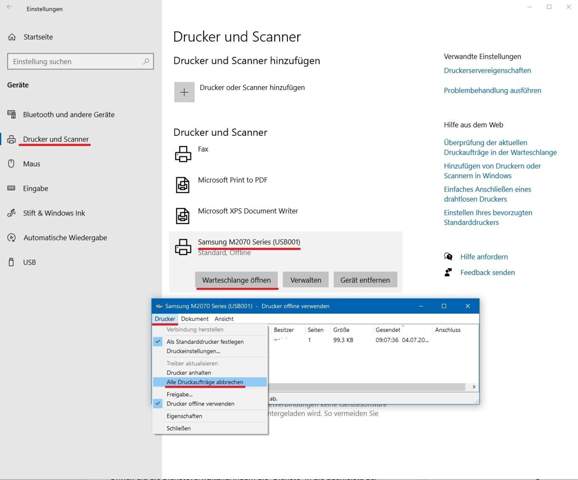Go to Startseite
This screenshot has width=578, height=480.
[38, 37]
